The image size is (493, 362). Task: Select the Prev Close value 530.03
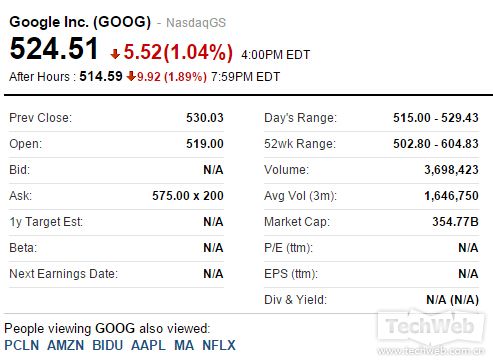(x=205, y=118)
